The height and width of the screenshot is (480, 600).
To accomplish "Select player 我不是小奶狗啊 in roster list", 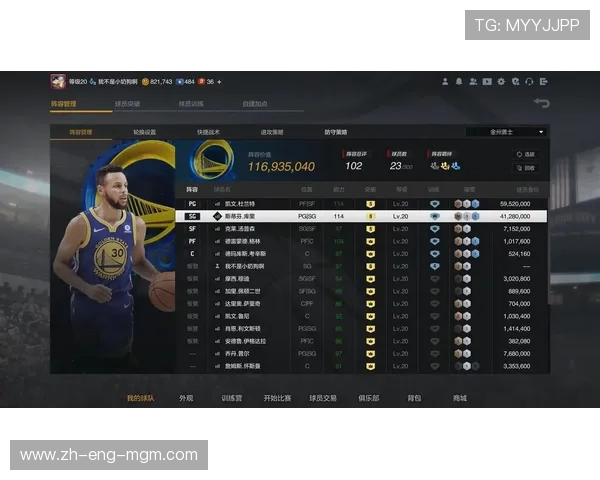I will click(x=245, y=266).
